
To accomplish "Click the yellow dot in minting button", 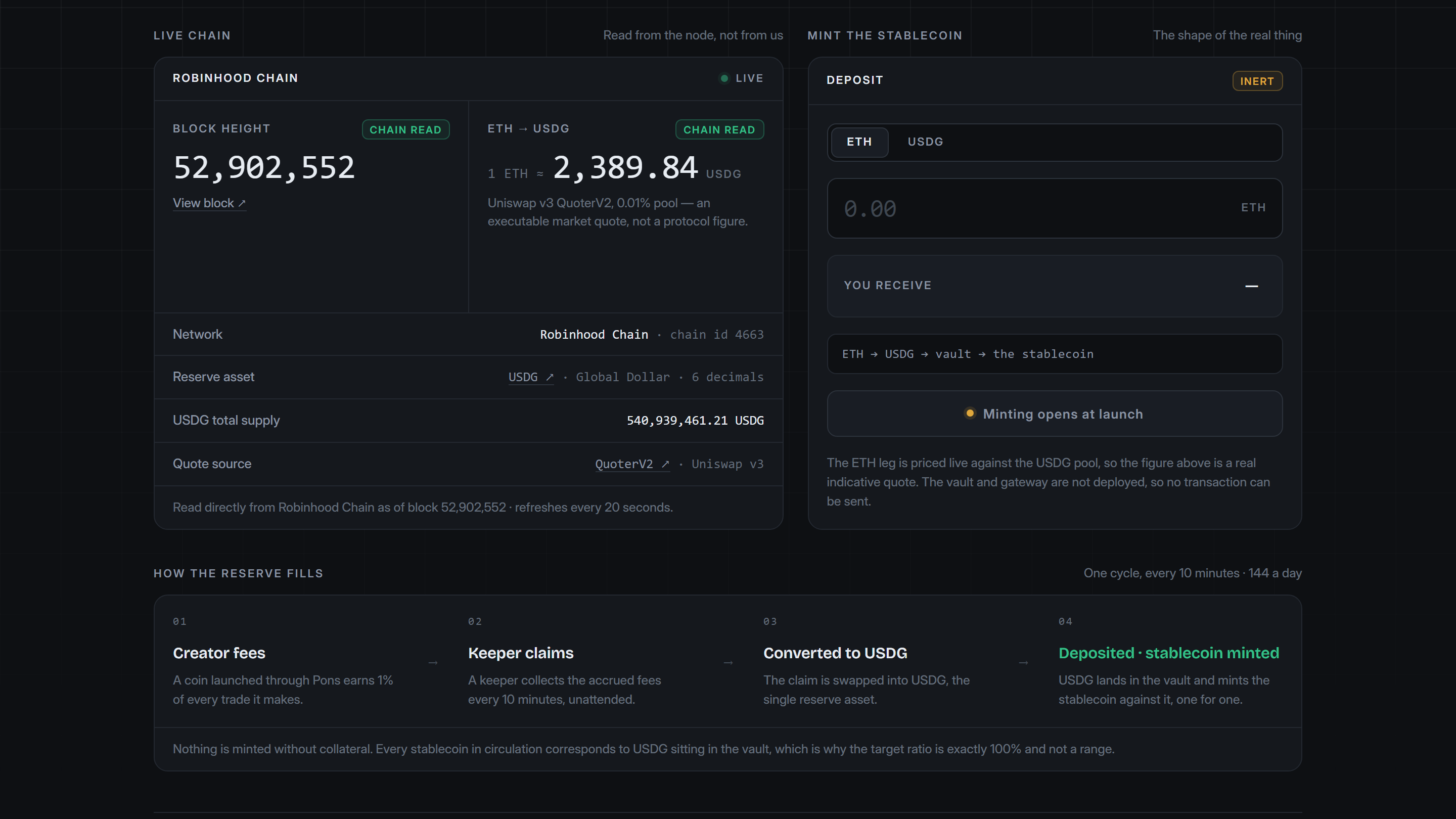I will 969,413.
